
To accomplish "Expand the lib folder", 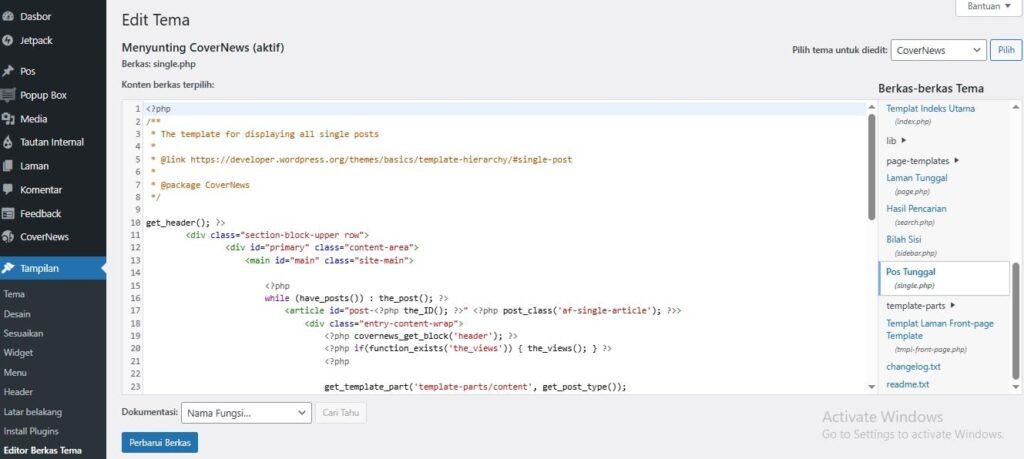I will [x=897, y=140].
